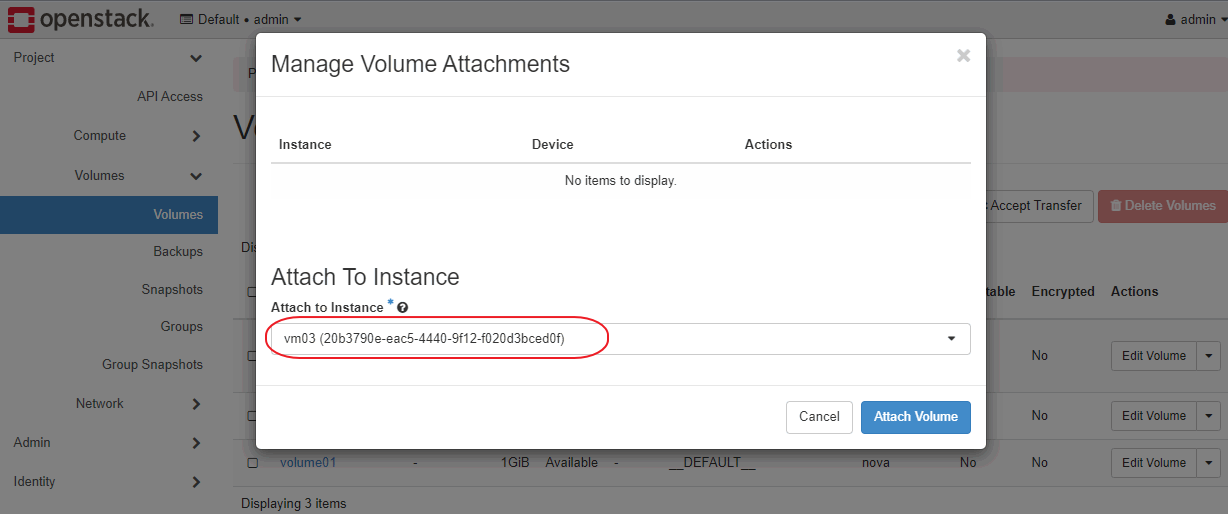This screenshot has width=1228, height=514.
Task: Open Group Snapshots in the sidebar
Action: click(152, 365)
